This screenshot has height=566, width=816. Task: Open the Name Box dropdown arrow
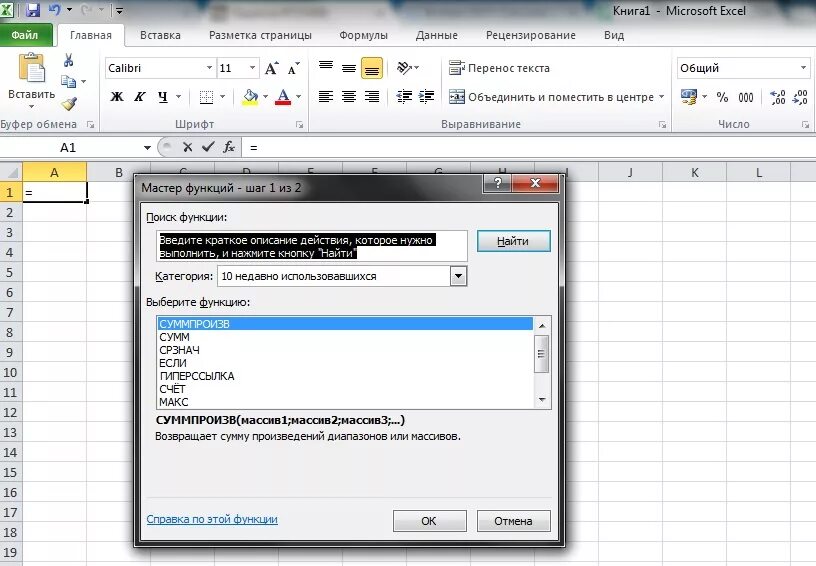pos(147,148)
